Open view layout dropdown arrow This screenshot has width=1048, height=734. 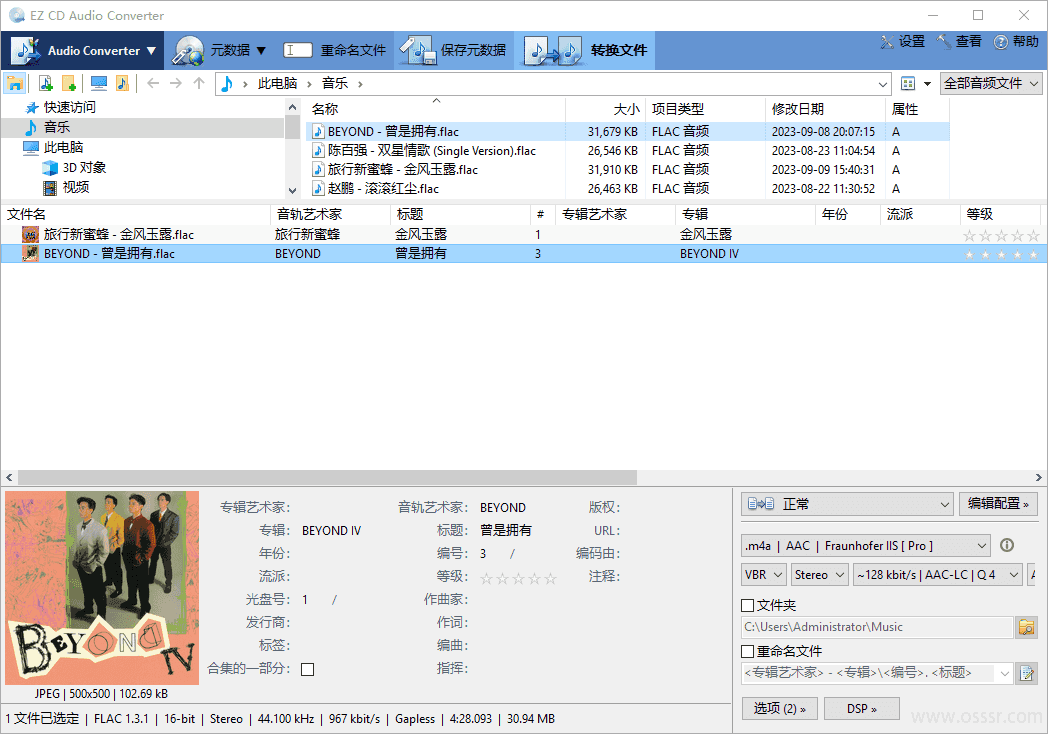pyautogui.click(x=927, y=84)
